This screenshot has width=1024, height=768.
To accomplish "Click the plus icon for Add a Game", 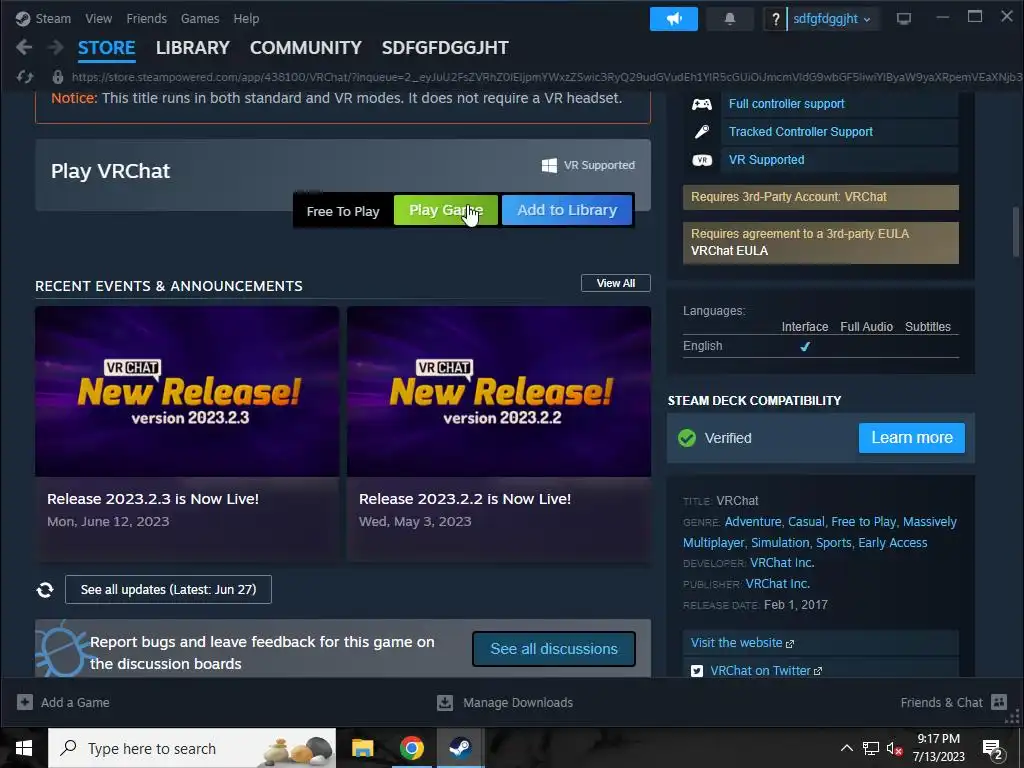I will [x=25, y=702].
